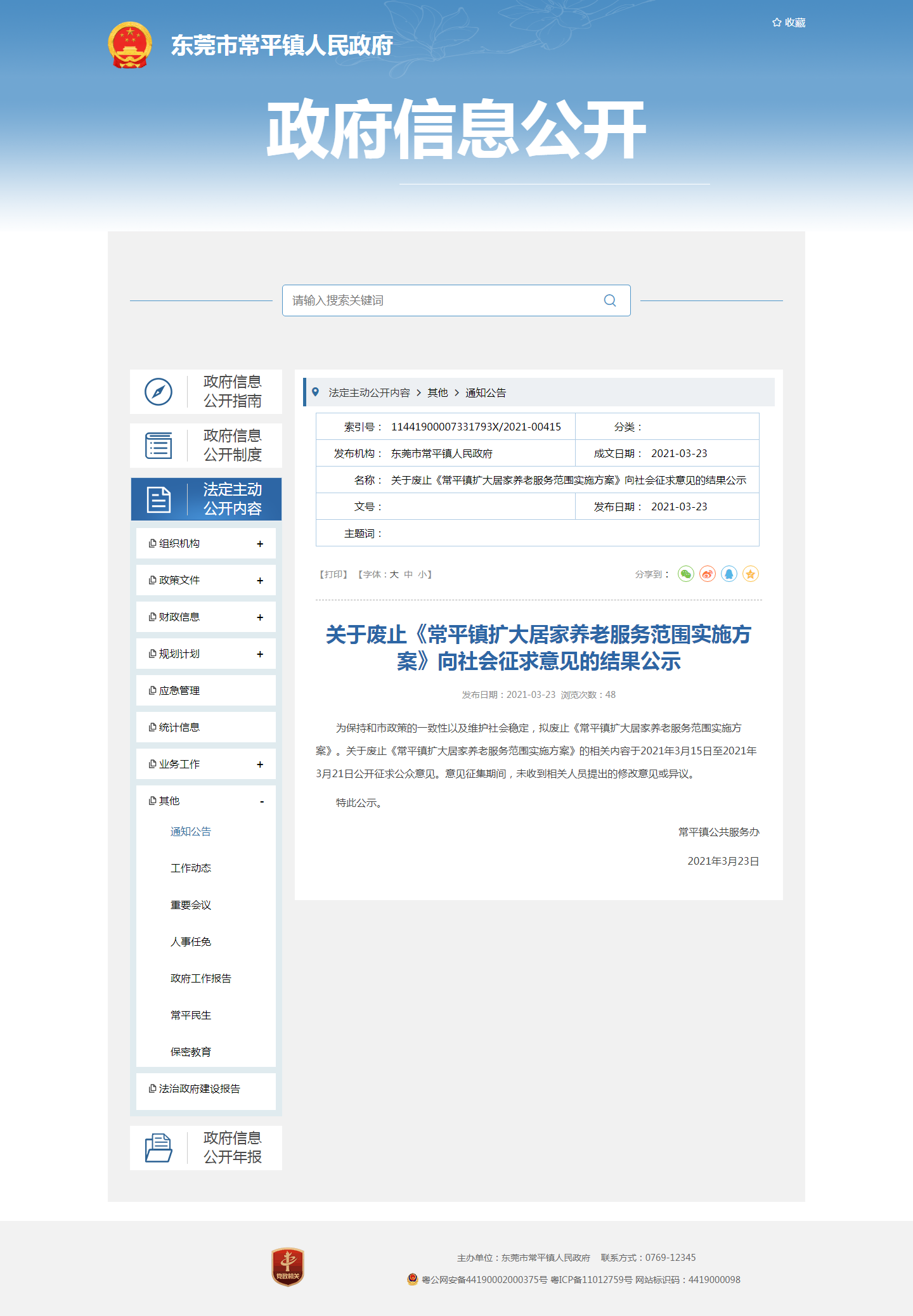Select 重要会议 submenu item

tap(191, 905)
